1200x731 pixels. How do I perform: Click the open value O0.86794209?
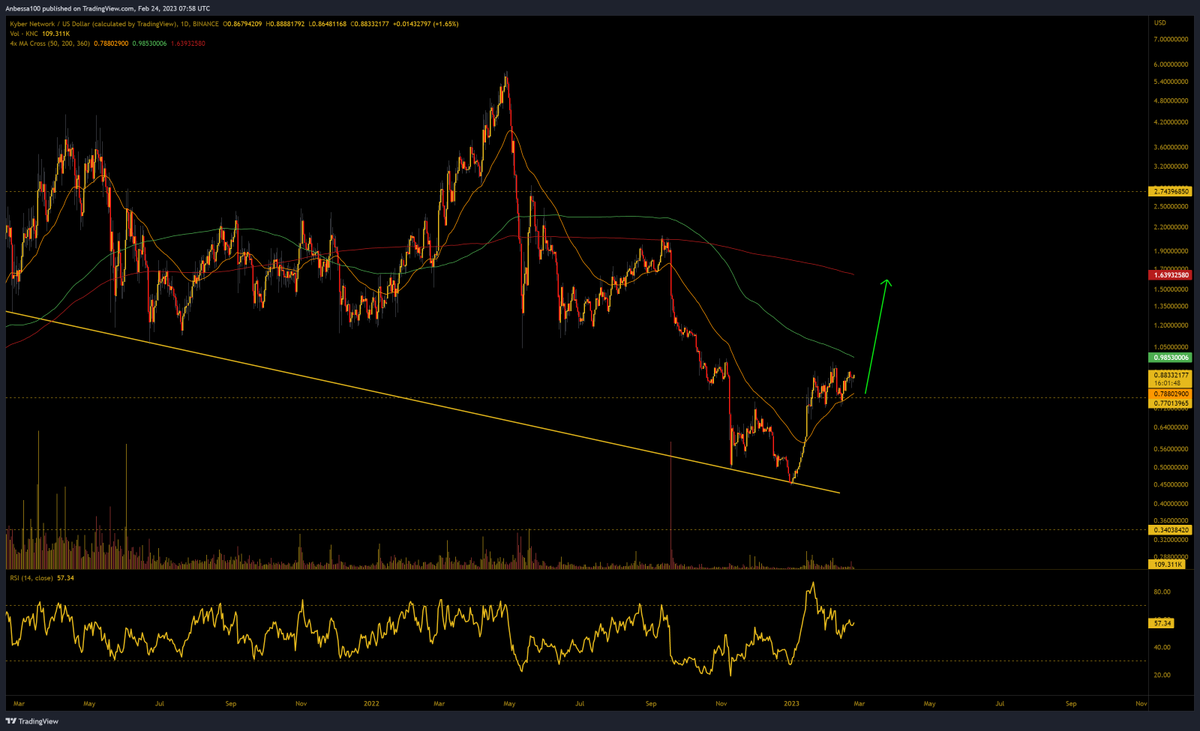tap(243, 24)
